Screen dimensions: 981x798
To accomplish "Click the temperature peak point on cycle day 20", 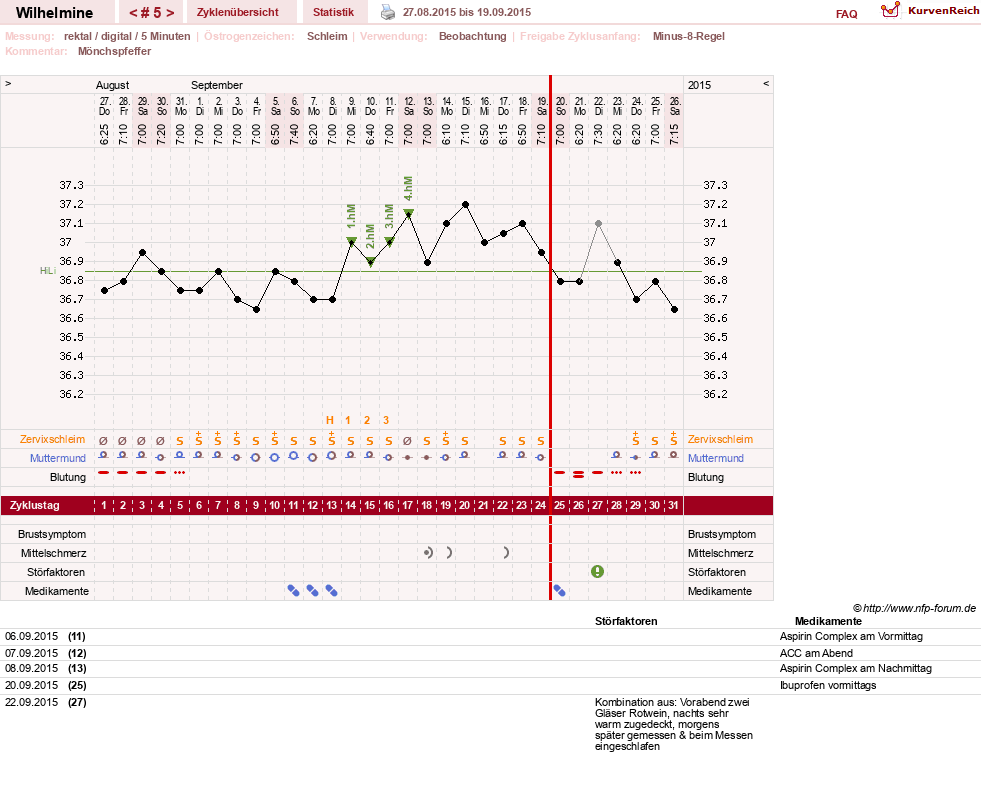I will tap(465, 204).
